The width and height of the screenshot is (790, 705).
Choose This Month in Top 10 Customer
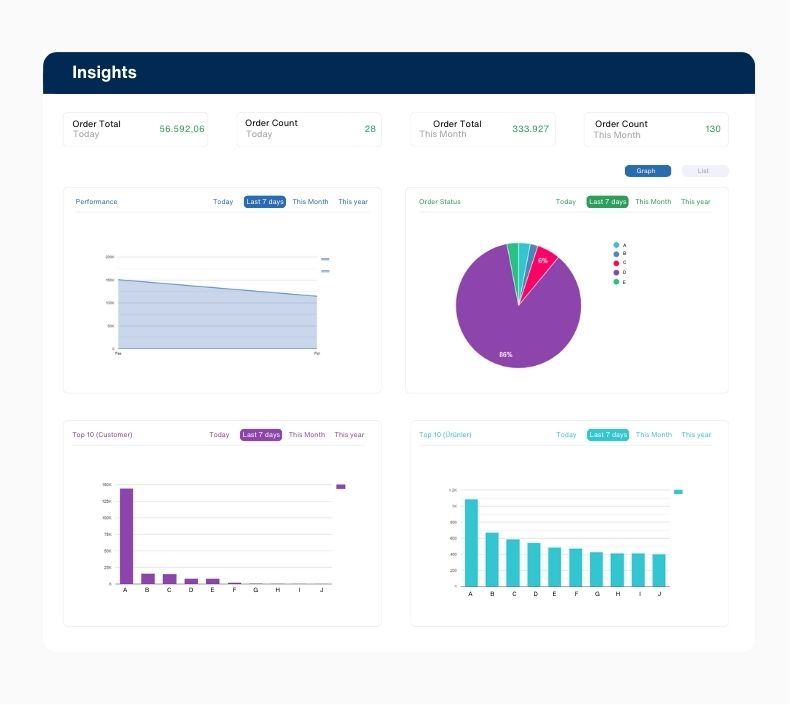307,435
